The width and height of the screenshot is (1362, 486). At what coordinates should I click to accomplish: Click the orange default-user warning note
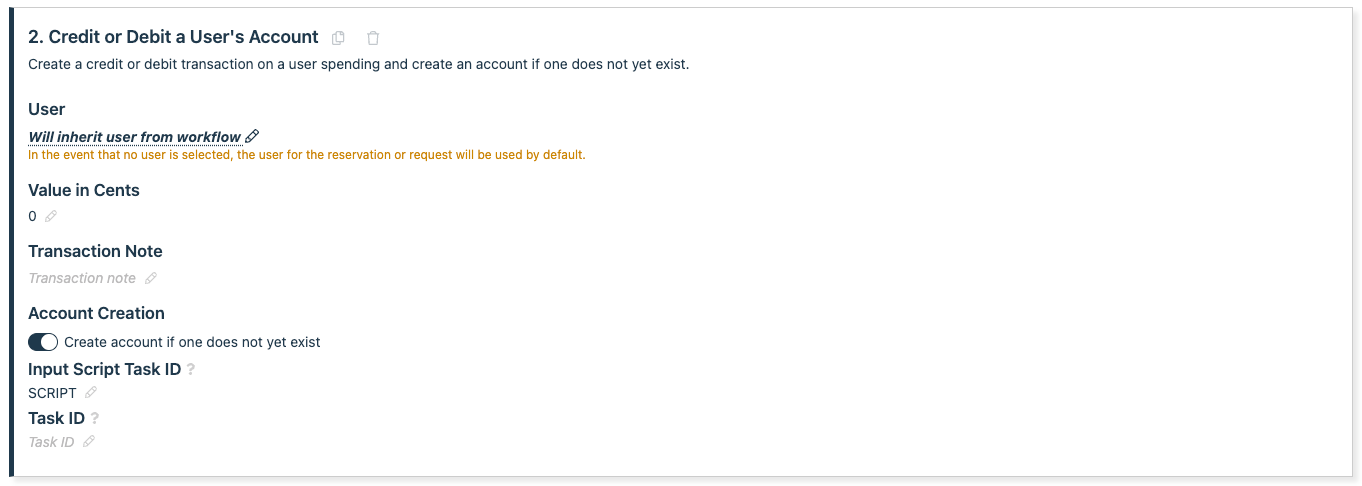tap(306, 155)
